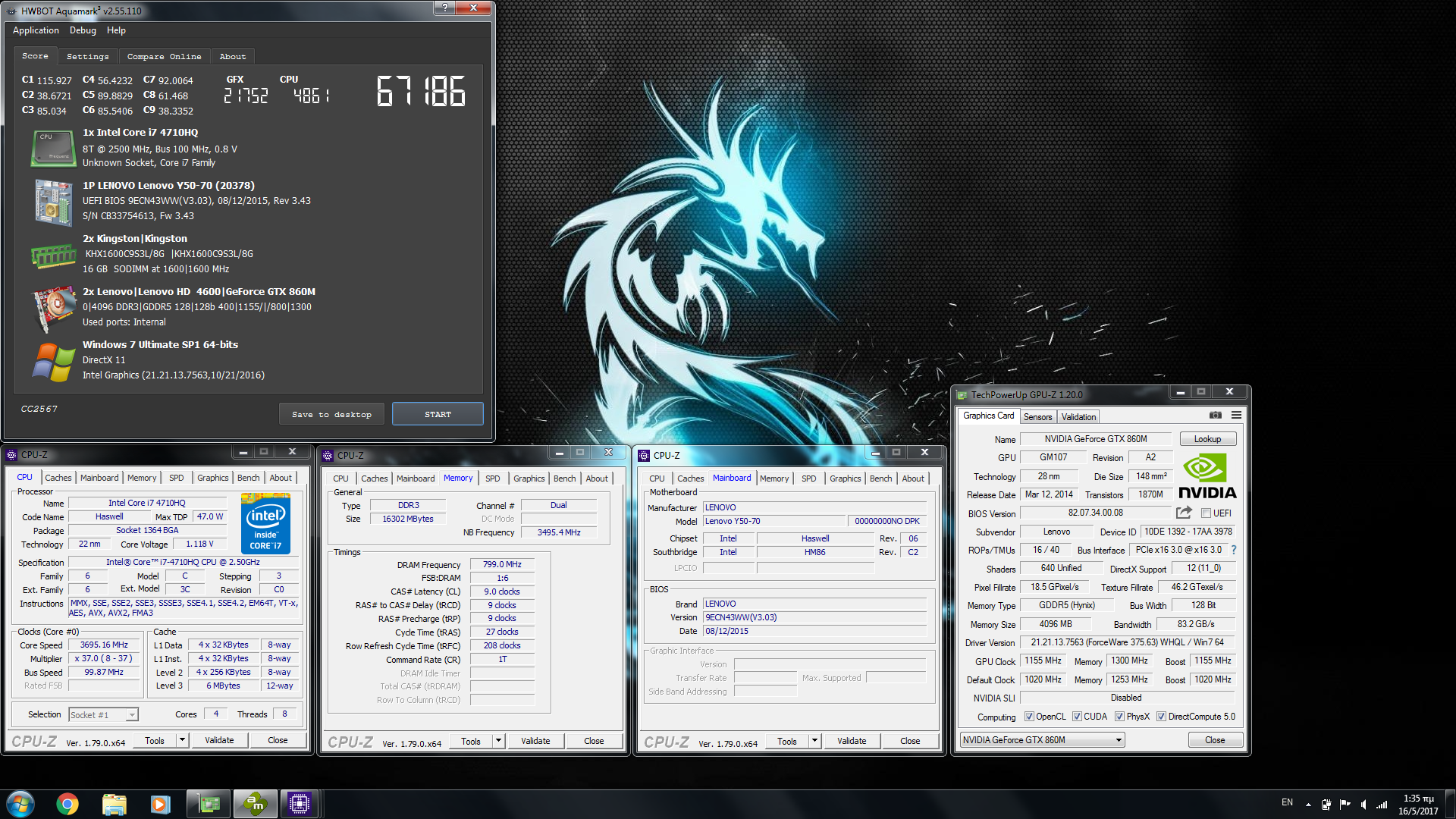Click the motherboard icon in Aquamark
This screenshot has width=1456, height=819.
[x=53, y=202]
